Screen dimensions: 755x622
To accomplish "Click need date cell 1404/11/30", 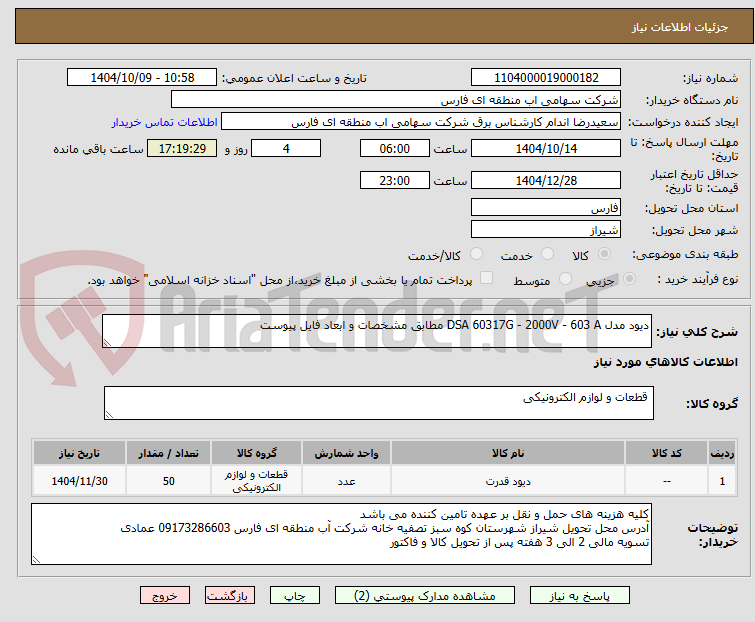I will [79, 481].
